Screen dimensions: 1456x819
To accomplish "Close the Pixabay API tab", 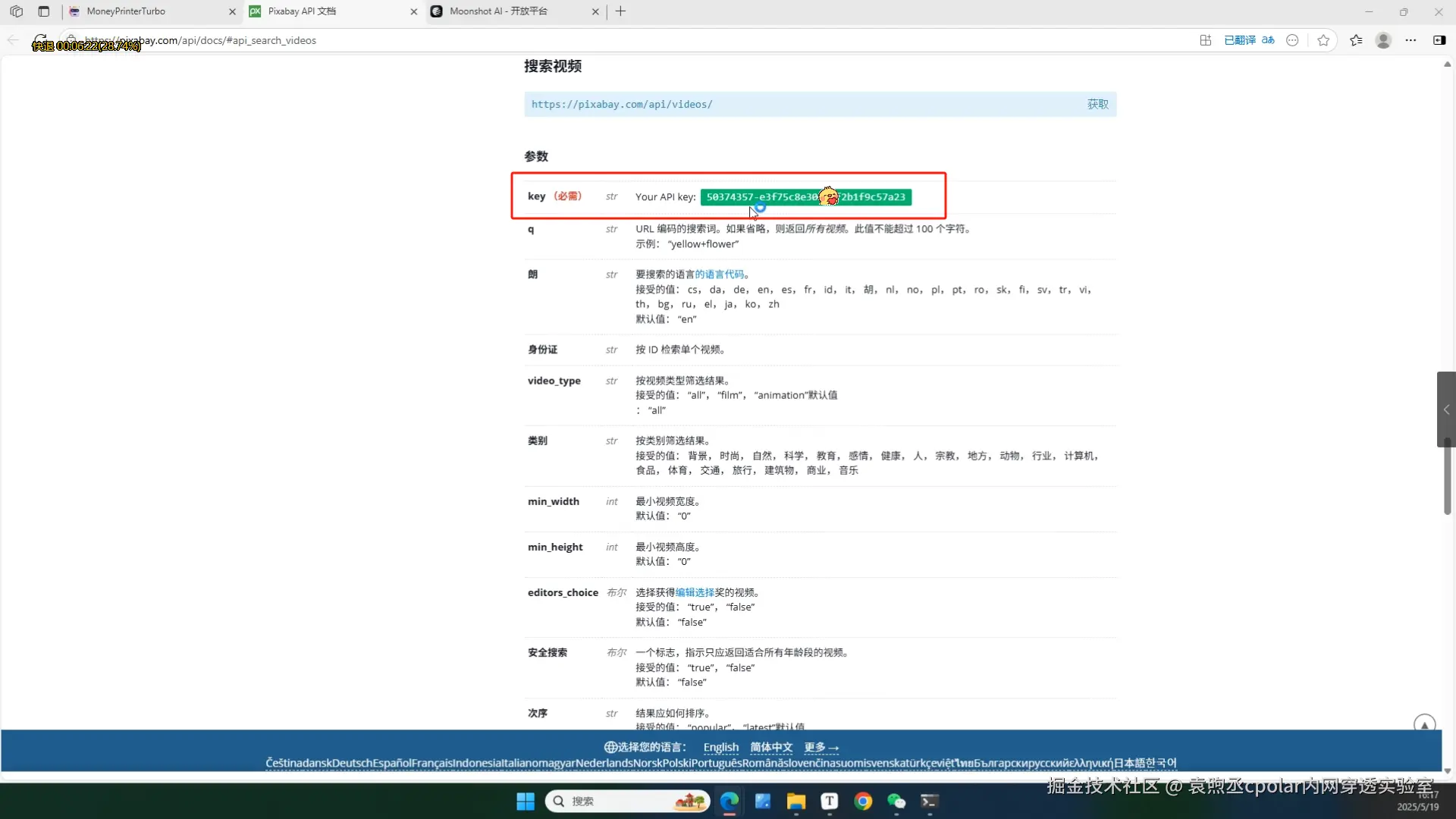I will click(413, 11).
